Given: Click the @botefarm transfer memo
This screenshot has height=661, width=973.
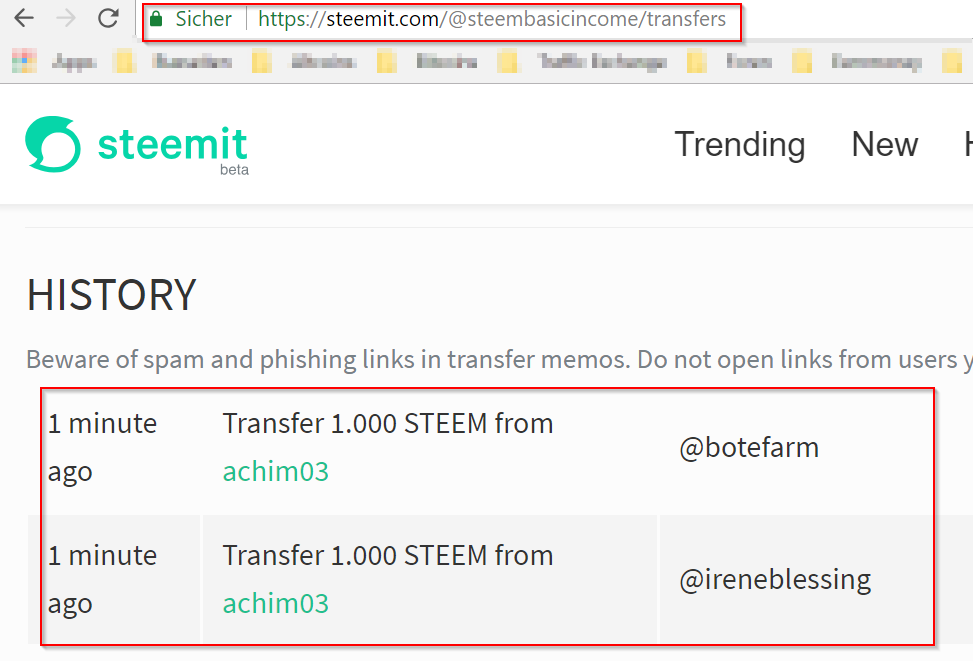Looking at the screenshot, I should 748,447.
